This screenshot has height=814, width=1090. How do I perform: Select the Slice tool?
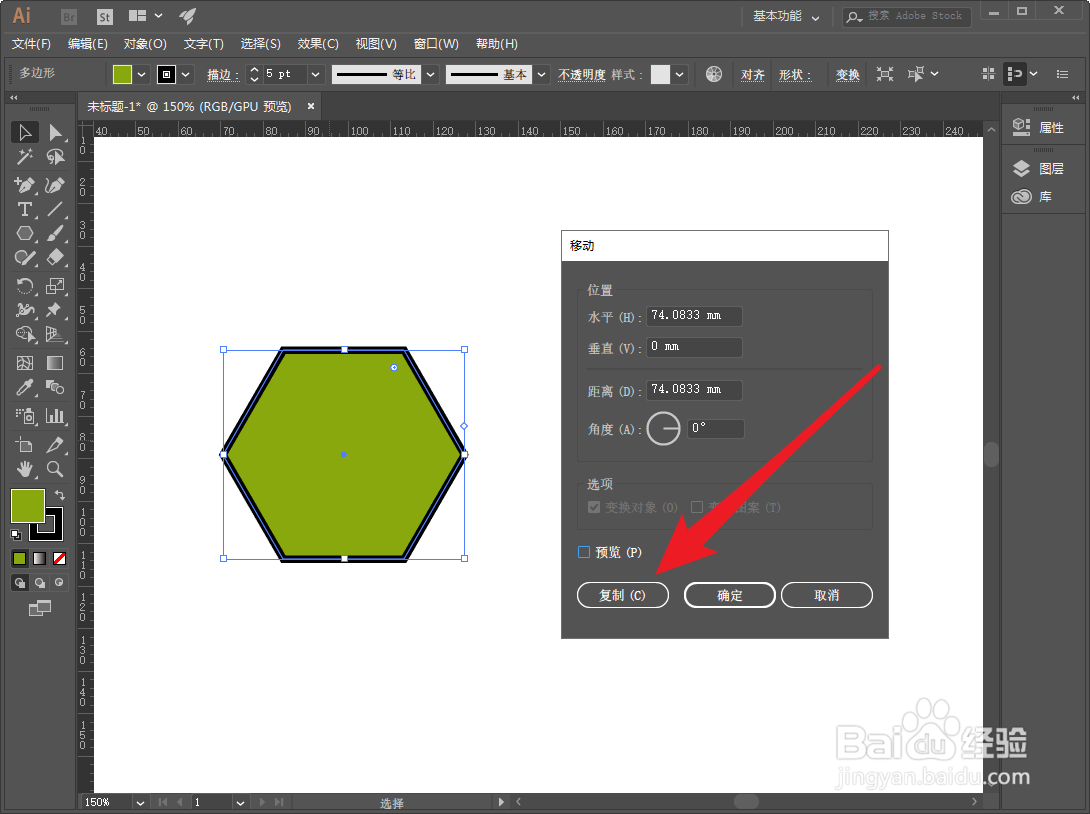click(x=55, y=445)
